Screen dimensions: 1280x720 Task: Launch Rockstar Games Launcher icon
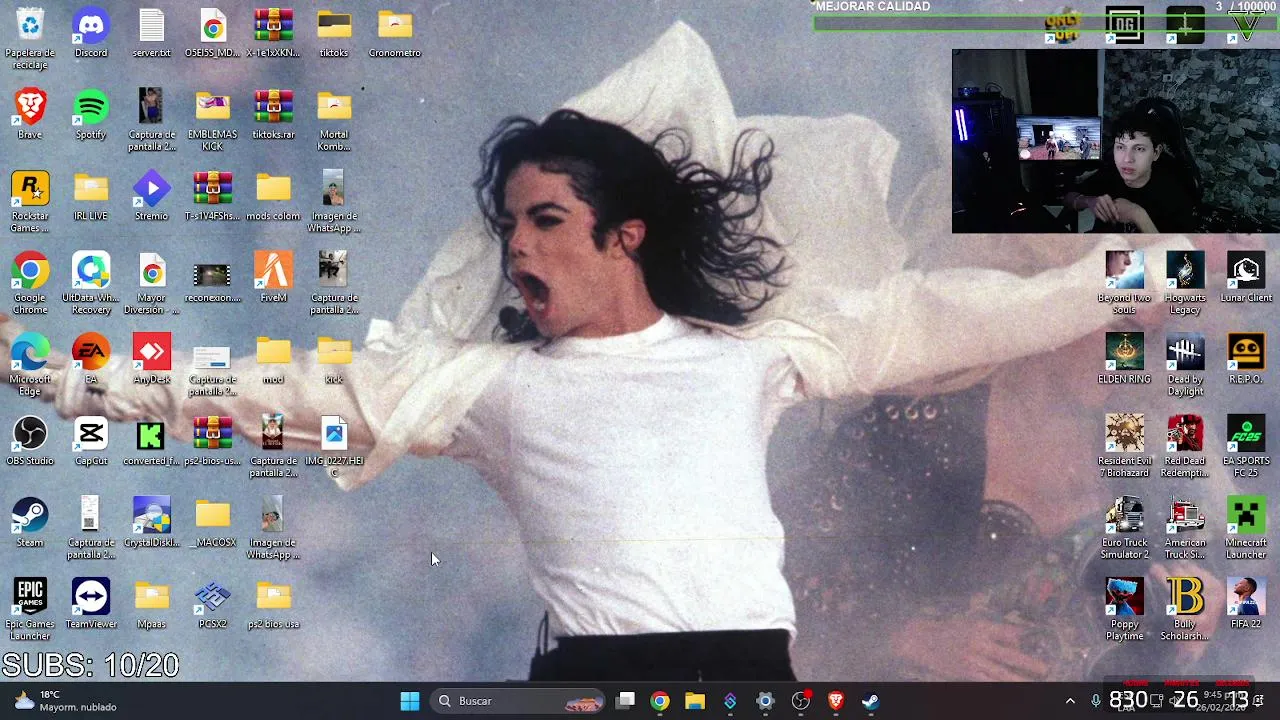[30, 202]
